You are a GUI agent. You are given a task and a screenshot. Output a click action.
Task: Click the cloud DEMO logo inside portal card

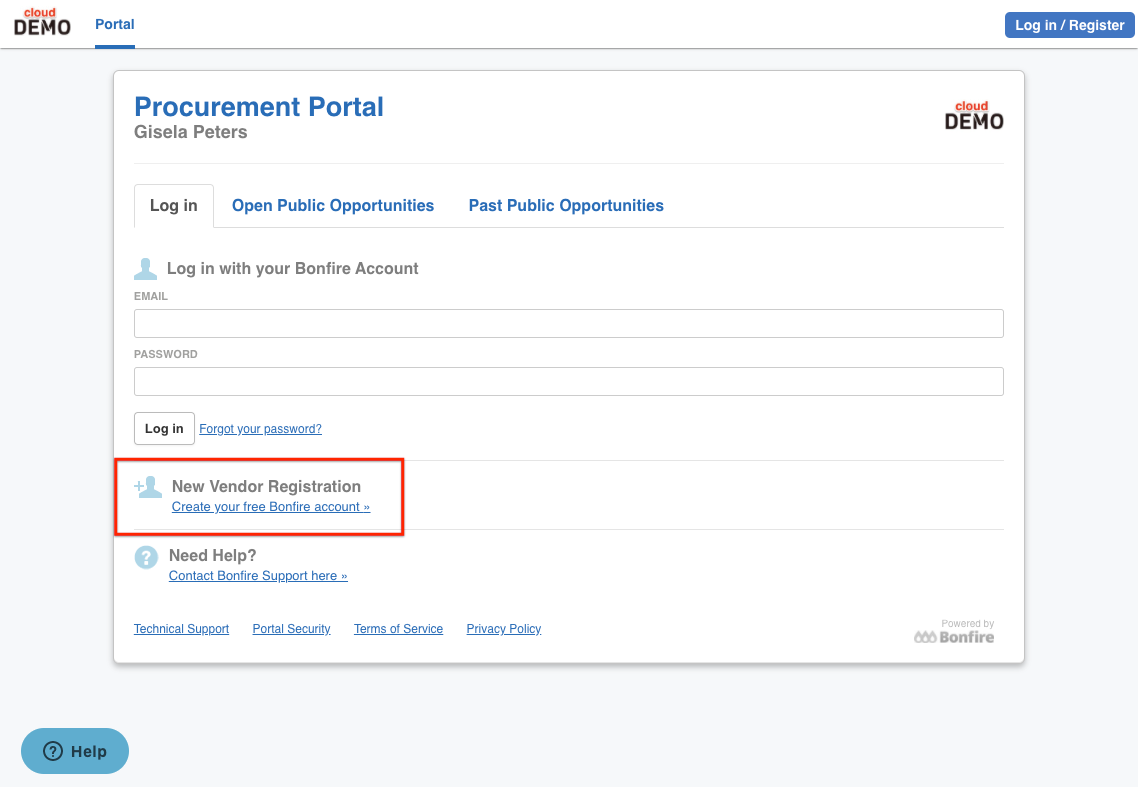pos(973,116)
